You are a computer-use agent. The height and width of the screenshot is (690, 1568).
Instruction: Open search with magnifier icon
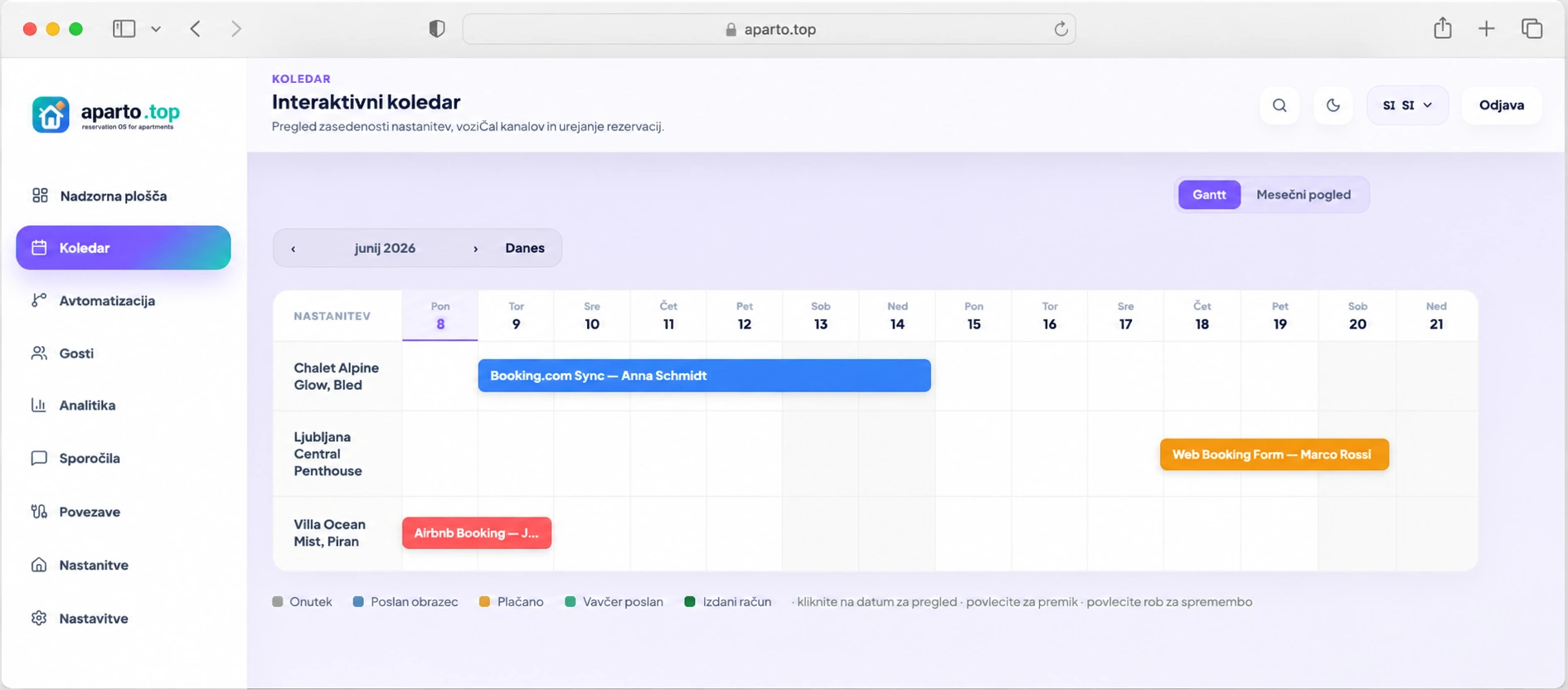[1279, 105]
